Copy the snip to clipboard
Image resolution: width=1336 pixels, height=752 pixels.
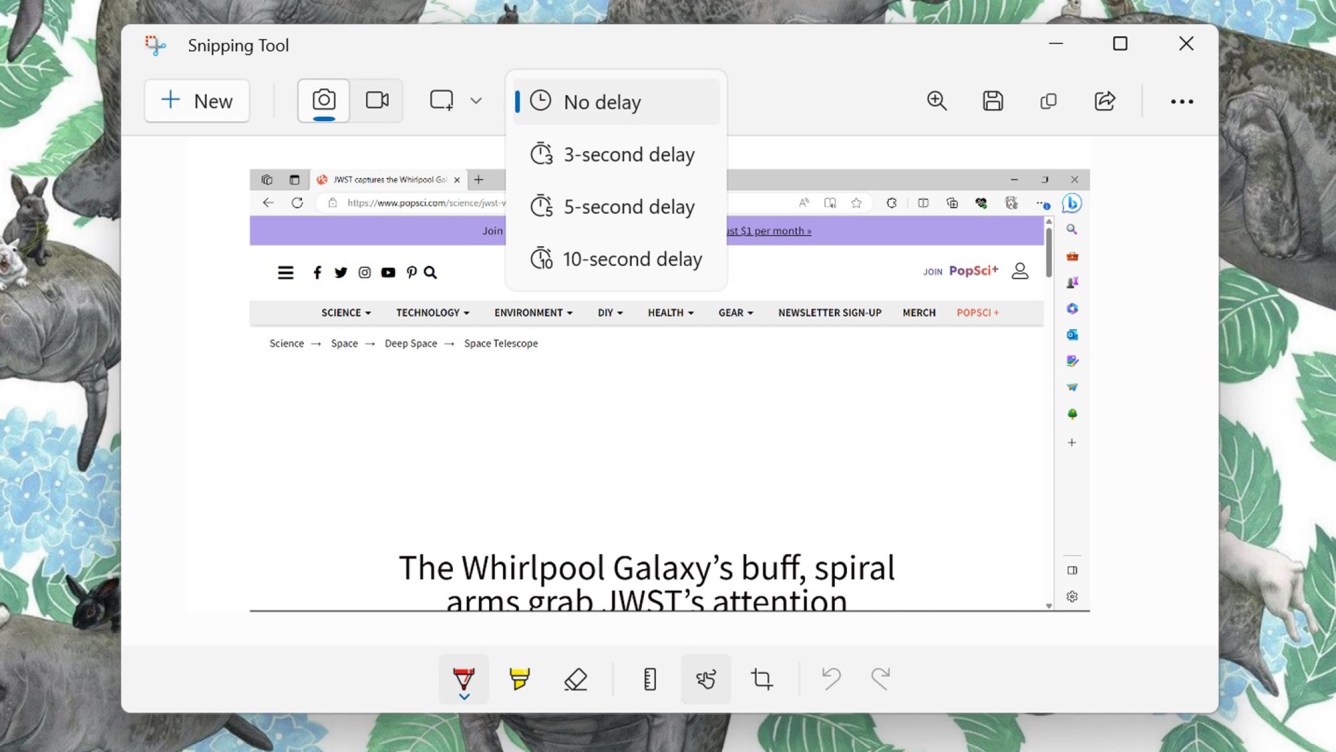coord(1048,100)
